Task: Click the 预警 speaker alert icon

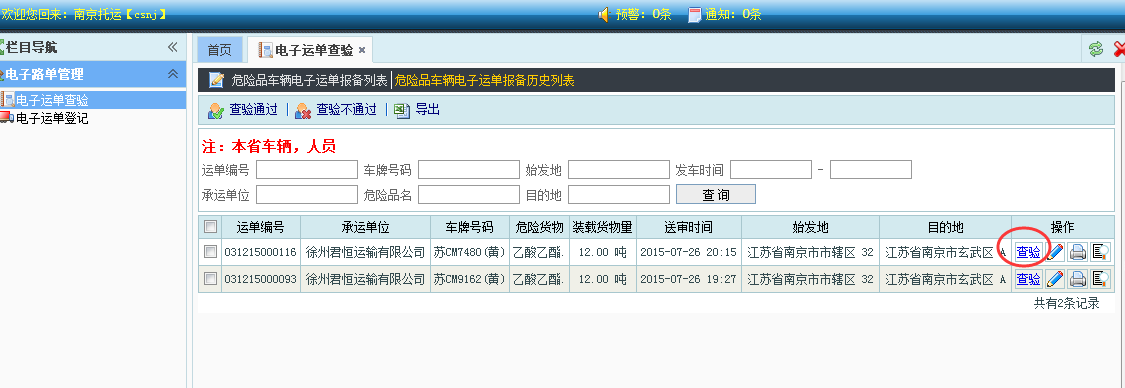Action: 604,14
